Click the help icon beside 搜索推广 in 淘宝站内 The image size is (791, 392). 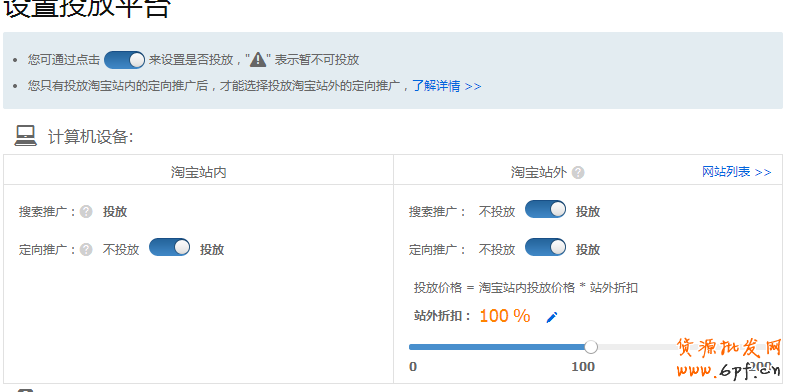[86, 211]
